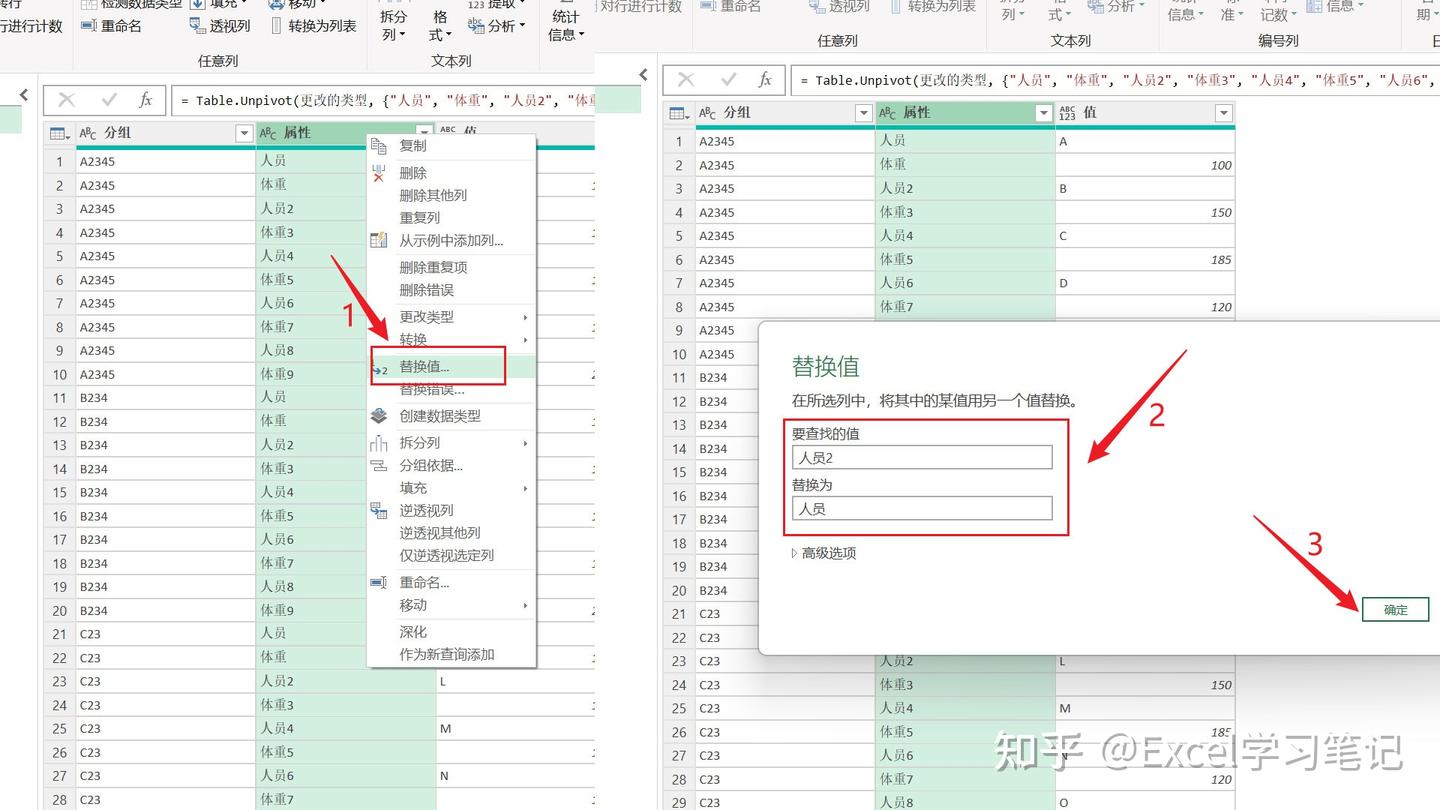
Task: Collapse the queries pane chevron in right window
Action: click(643, 75)
